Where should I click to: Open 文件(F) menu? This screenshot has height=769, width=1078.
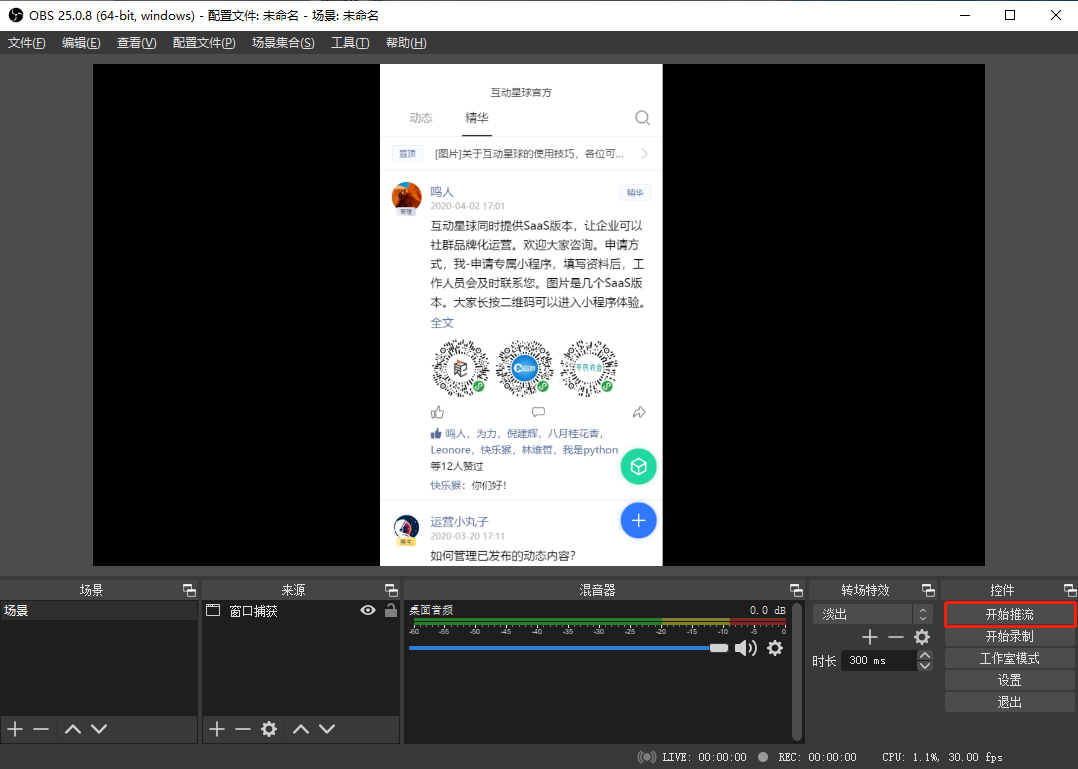coord(26,43)
